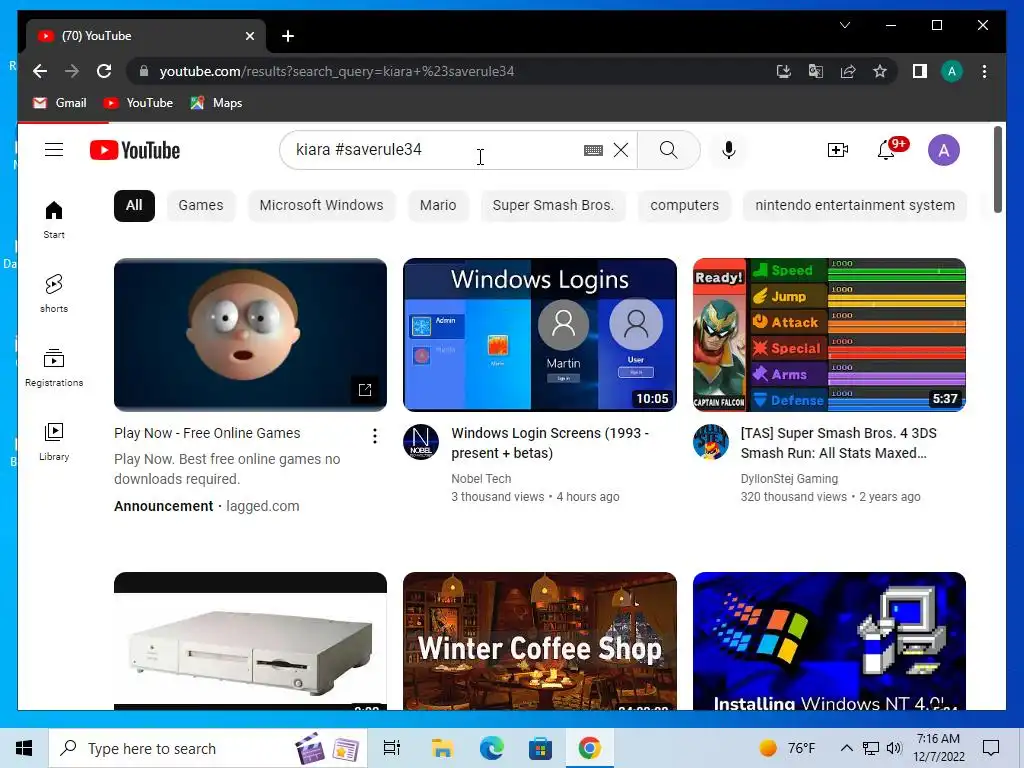This screenshot has height=768, width=1024.
Task: Open Windows Login Screens video title
Action: pyautogui.click(x=550, y=443)
